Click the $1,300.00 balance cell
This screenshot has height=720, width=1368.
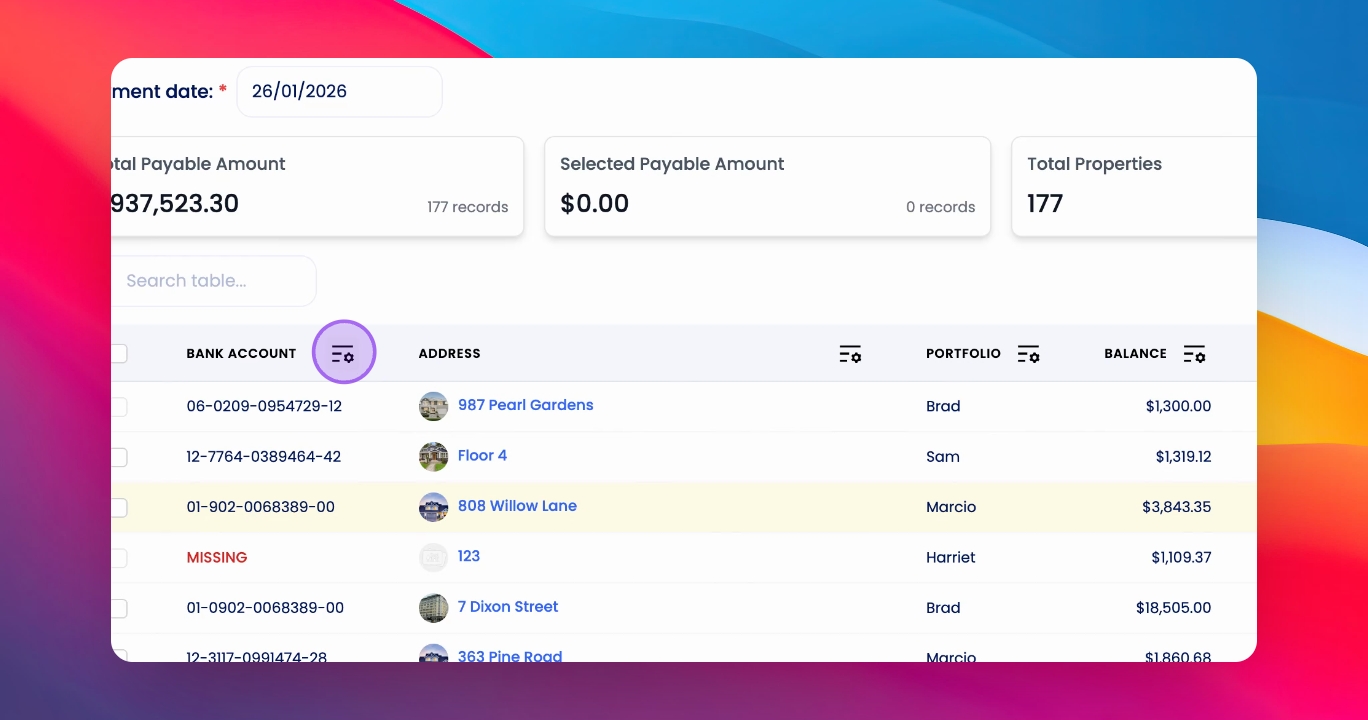pyautogui.click(x=1178, y=406)
